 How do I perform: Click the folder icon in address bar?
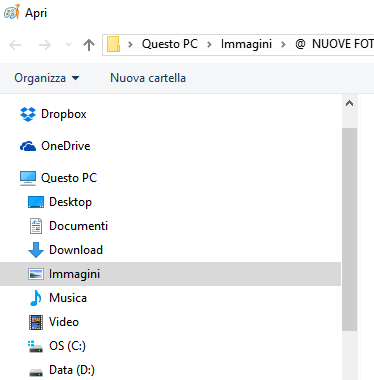click(x=113, y=44)
